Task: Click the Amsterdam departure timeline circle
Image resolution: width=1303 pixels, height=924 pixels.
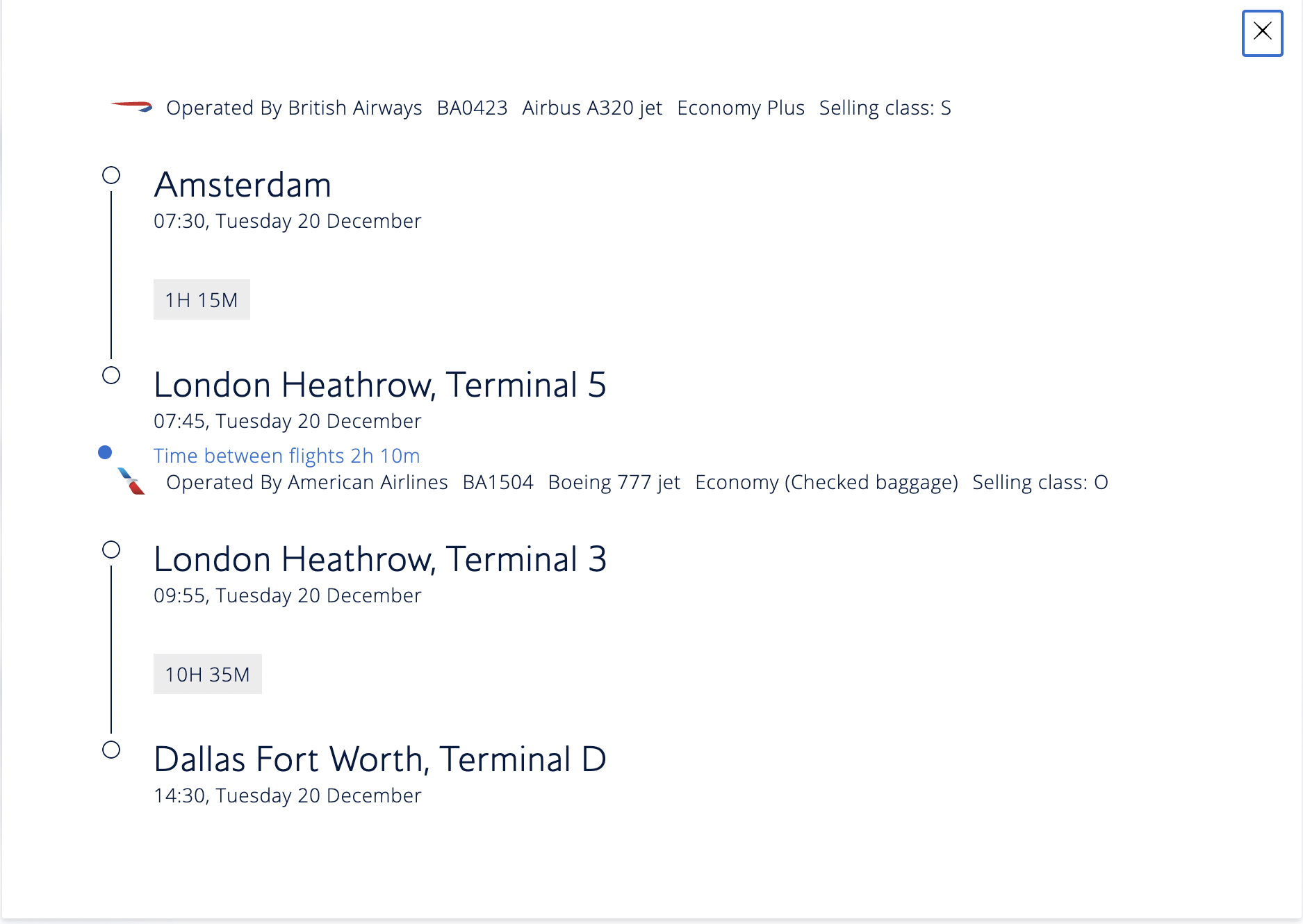Action: pos(111,175)
